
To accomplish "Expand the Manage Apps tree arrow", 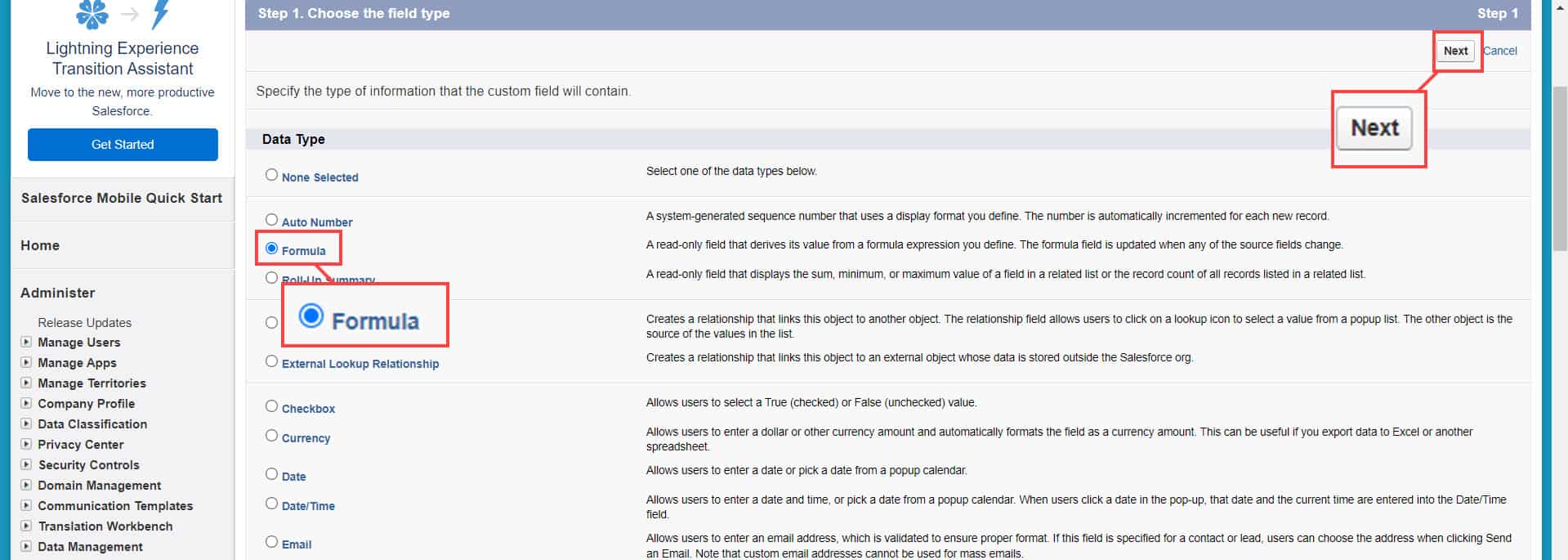I will click(x=26, y=362).
